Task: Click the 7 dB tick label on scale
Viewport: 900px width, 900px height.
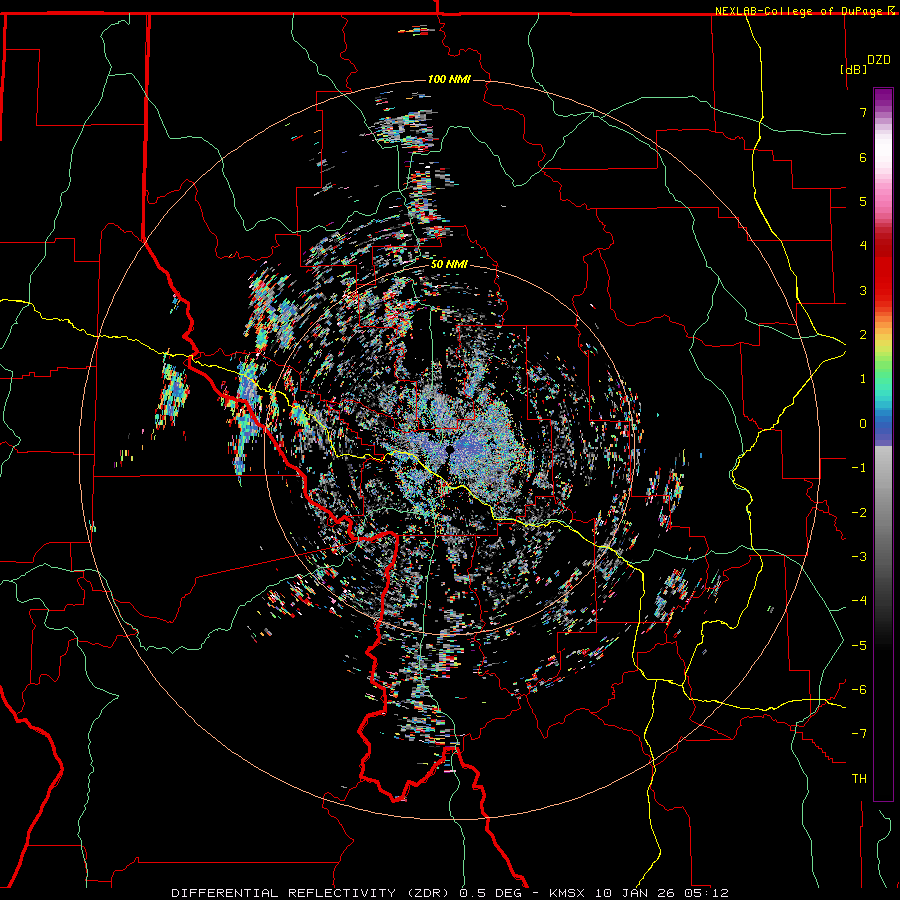Action: (863, 112)
